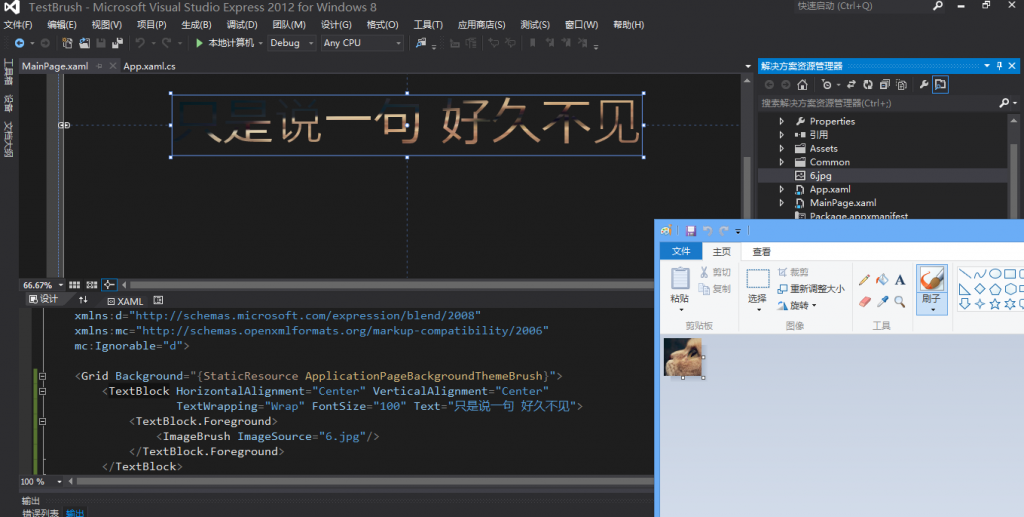Collapse the TextBlock.Foreground element outline
1024x517 pixels.
tap(42, 421)
